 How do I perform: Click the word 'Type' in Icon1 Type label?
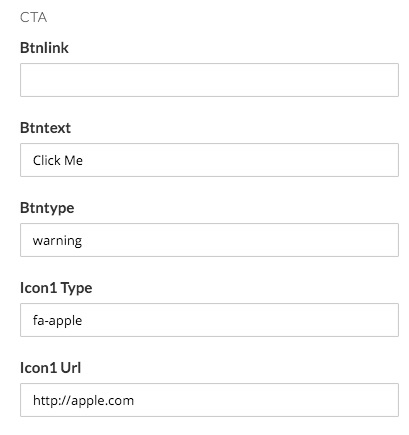pos(76,288)
